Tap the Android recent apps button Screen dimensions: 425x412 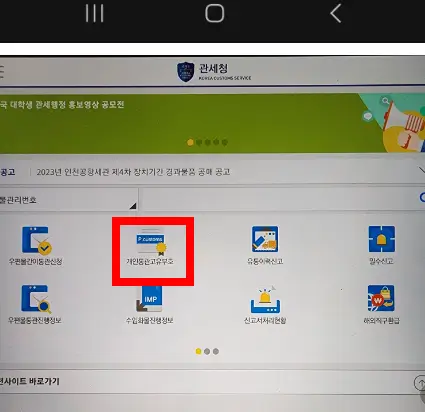(94, 14)
